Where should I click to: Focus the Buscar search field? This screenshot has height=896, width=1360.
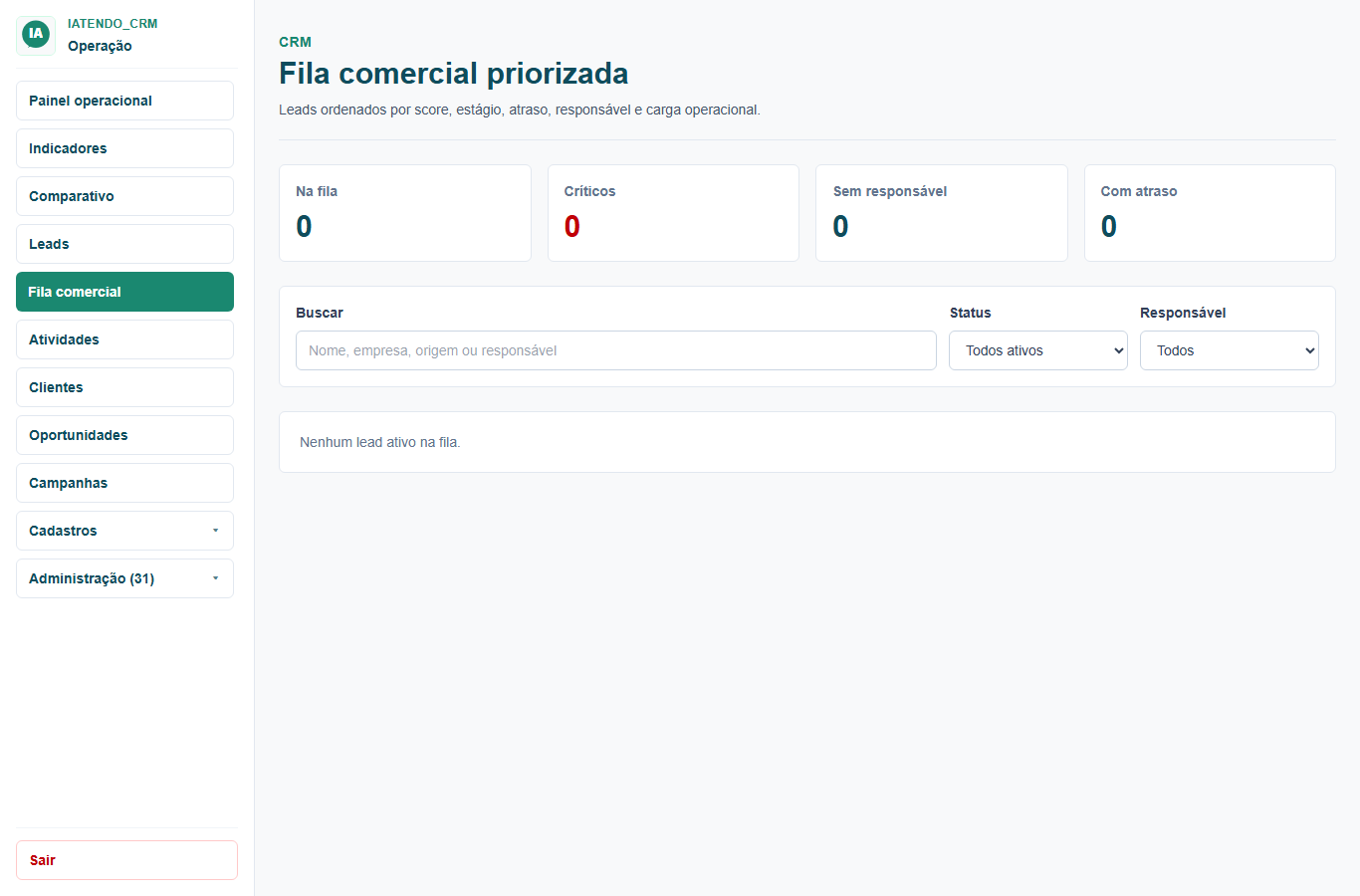(x=615, y=350)
